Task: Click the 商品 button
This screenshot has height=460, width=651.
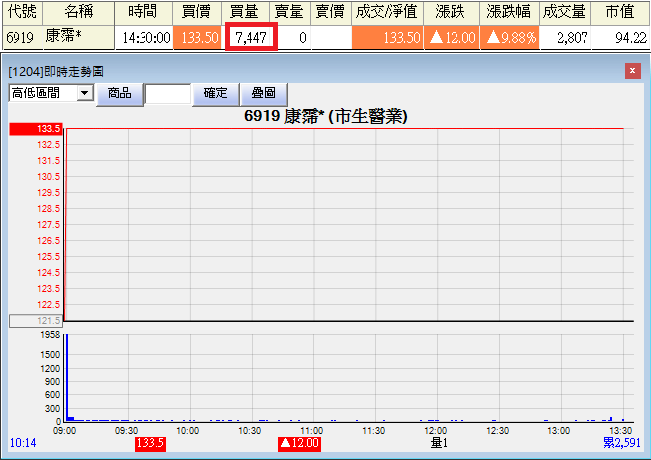Action: (119, 93)
